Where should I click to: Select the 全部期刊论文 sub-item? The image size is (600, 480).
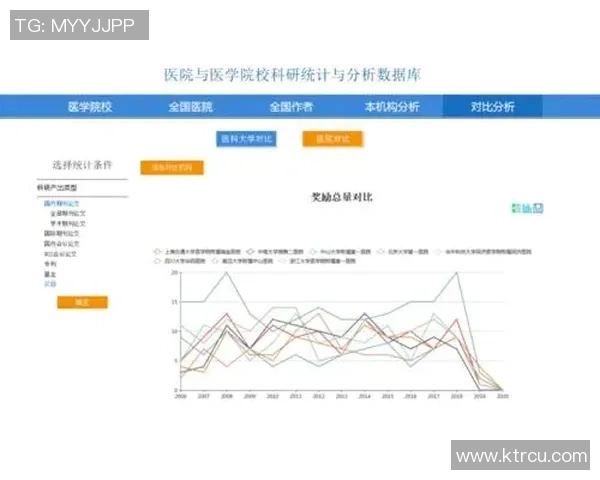68,213
